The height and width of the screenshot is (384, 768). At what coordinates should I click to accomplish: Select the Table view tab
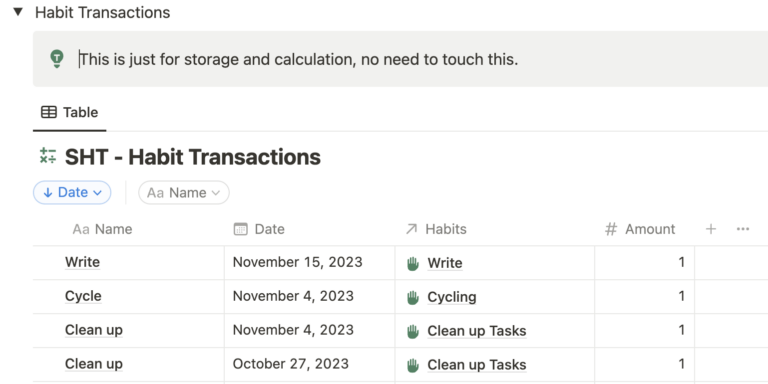pos(70,113)
